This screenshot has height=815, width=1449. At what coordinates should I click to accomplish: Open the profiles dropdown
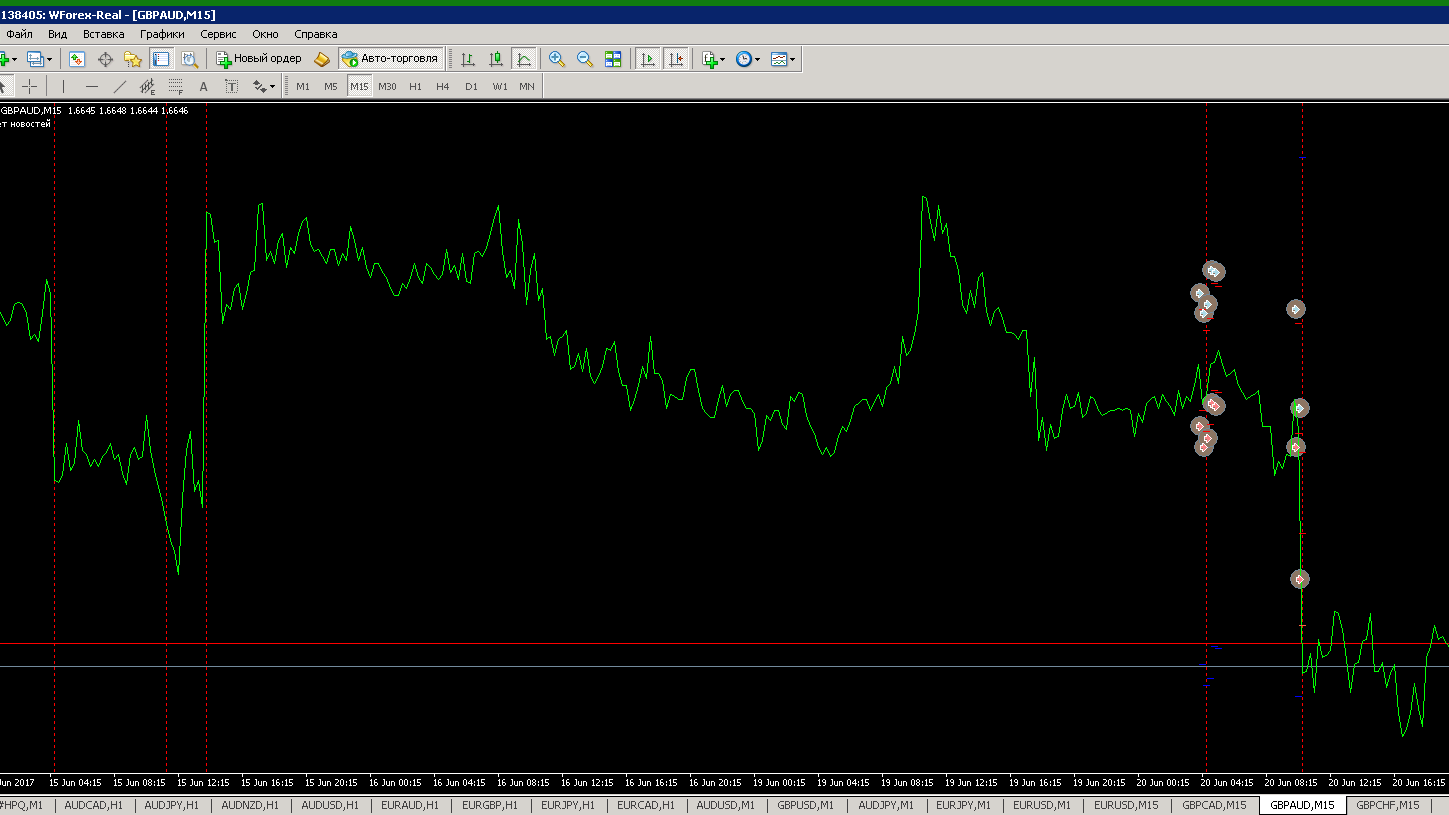(40, 59)
